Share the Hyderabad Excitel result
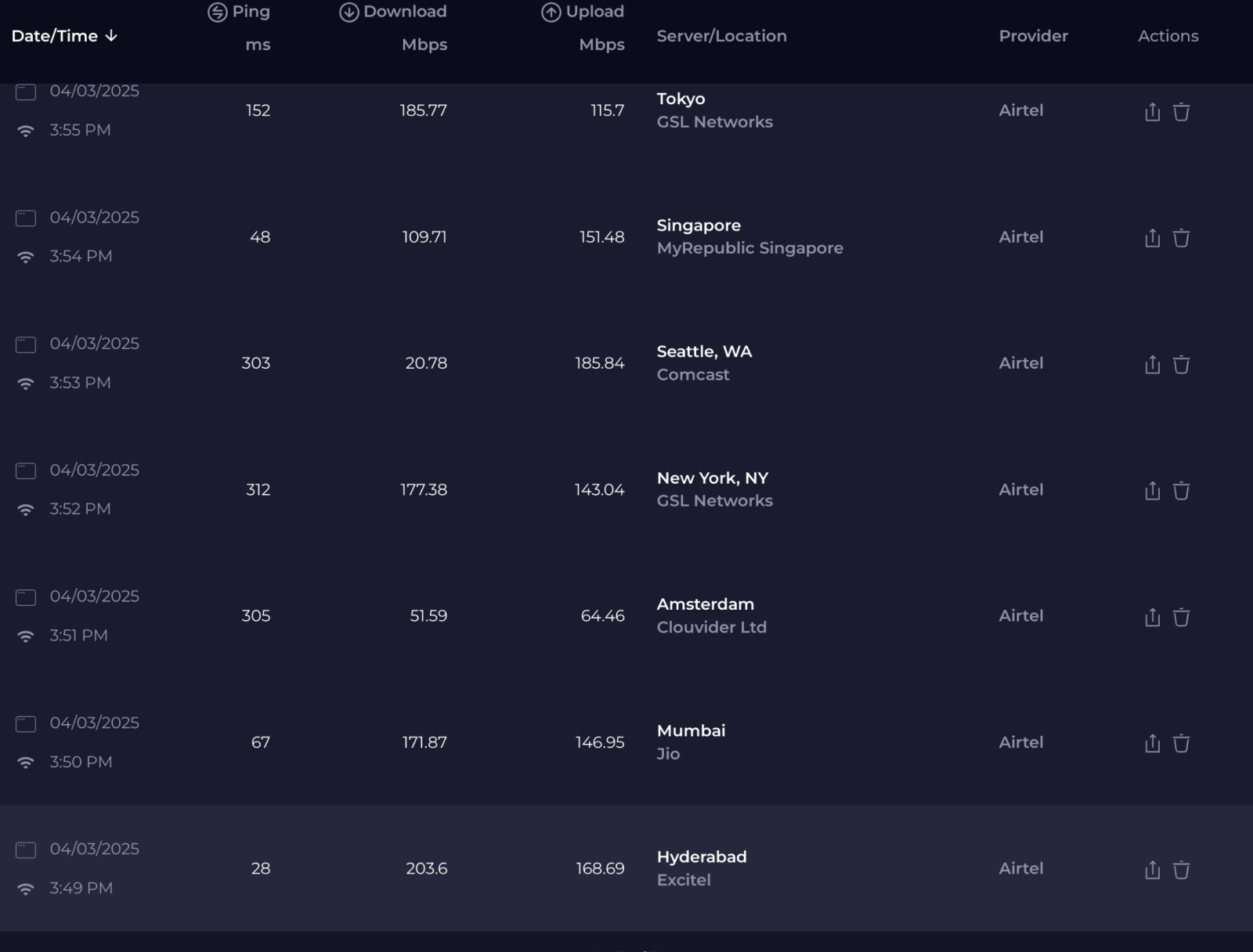The image size is (1253, 952). tap(1152, 870)
